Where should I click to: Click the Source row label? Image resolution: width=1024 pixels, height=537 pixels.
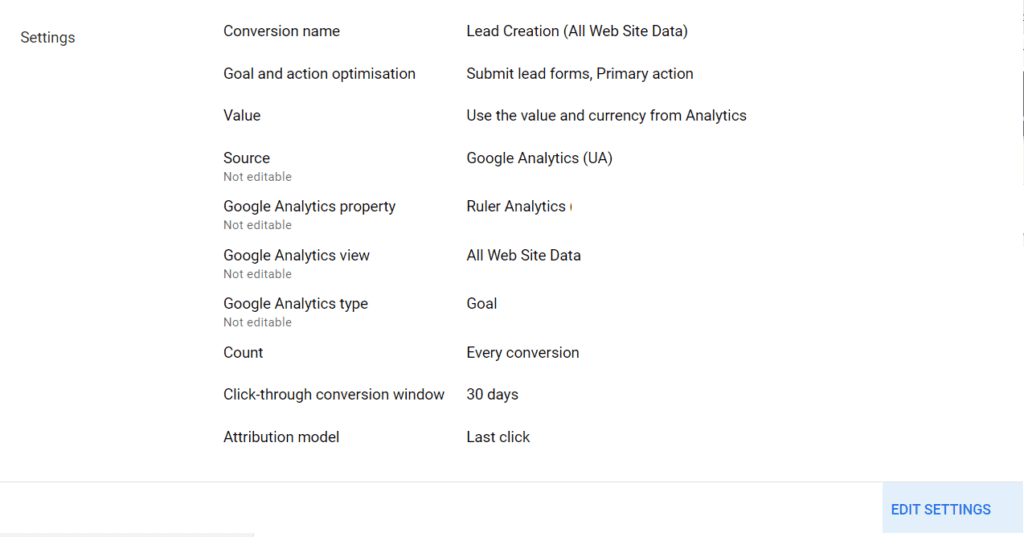click(246, 158)
